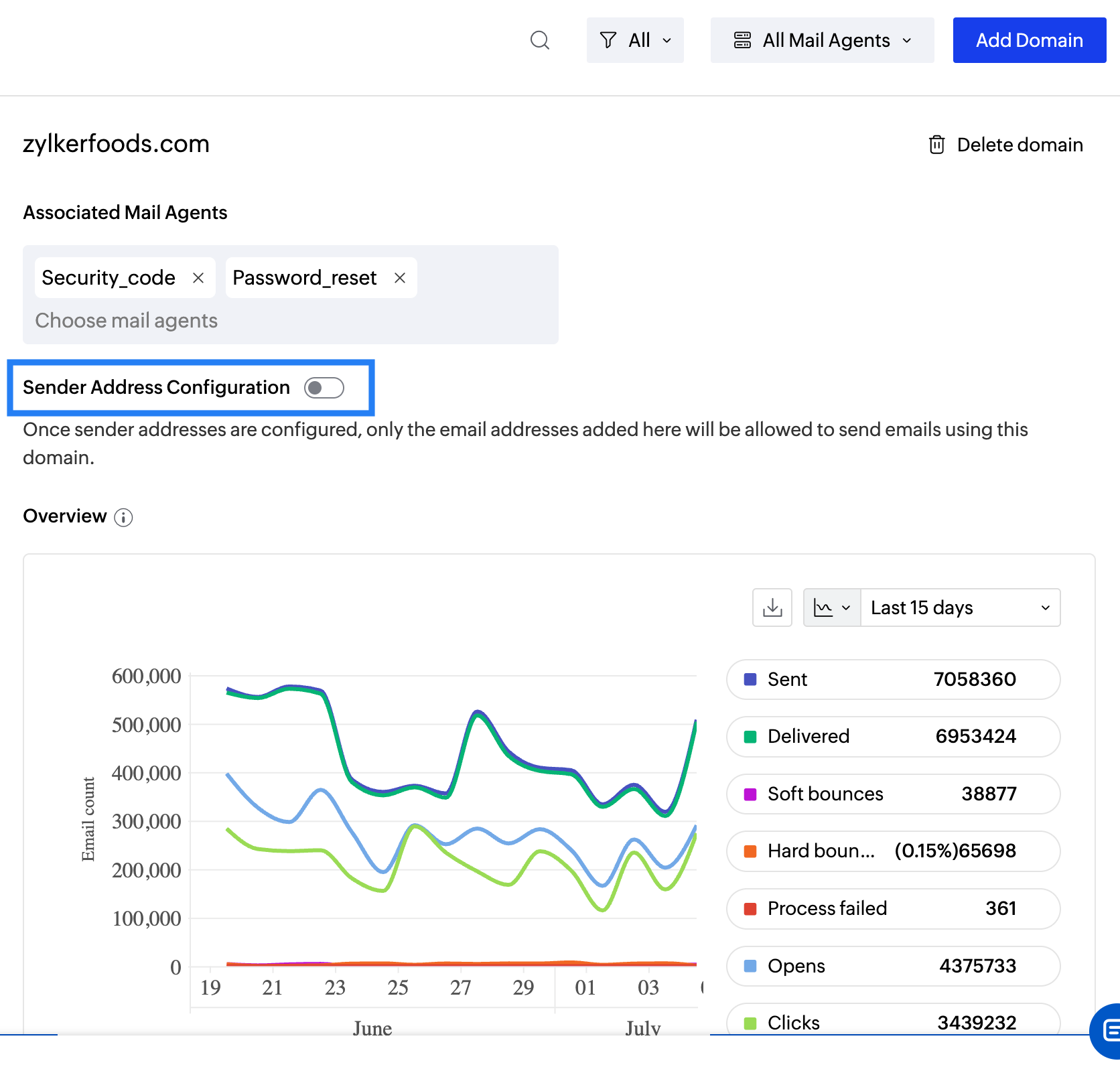Click the search magnifier icon
This screenshot has height=1073, width=1120.
(x=539, y=40)
